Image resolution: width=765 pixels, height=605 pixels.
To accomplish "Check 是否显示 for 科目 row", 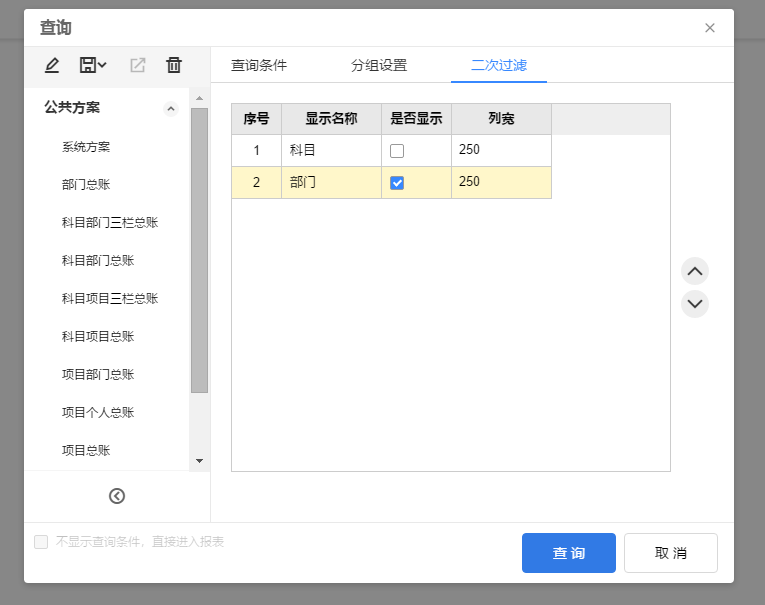I will pyautogui.click(x=397, y=151).
